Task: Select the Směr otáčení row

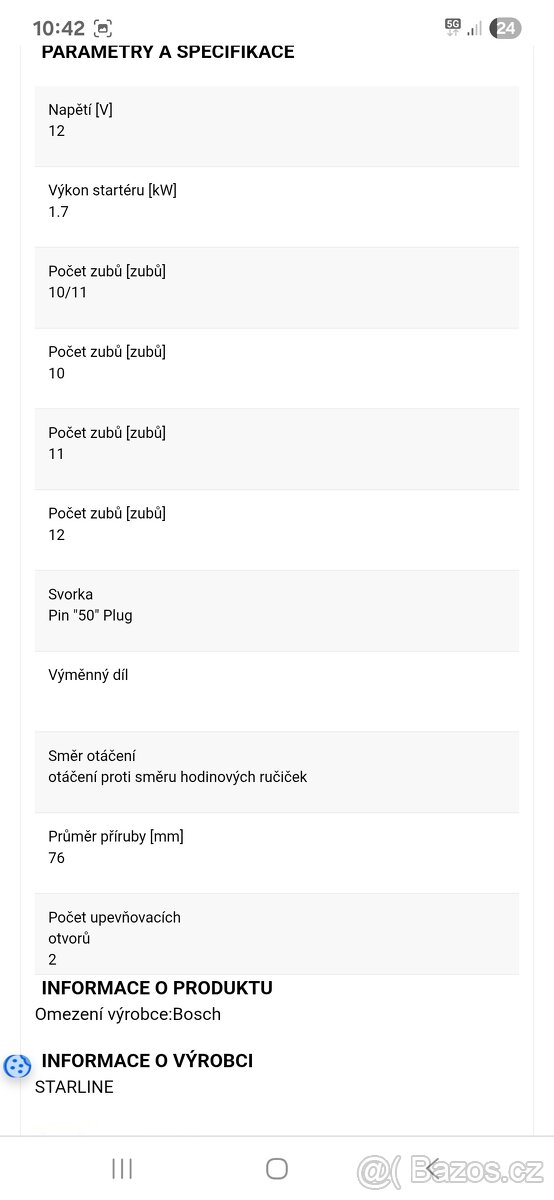Action: tap(277, 772)
